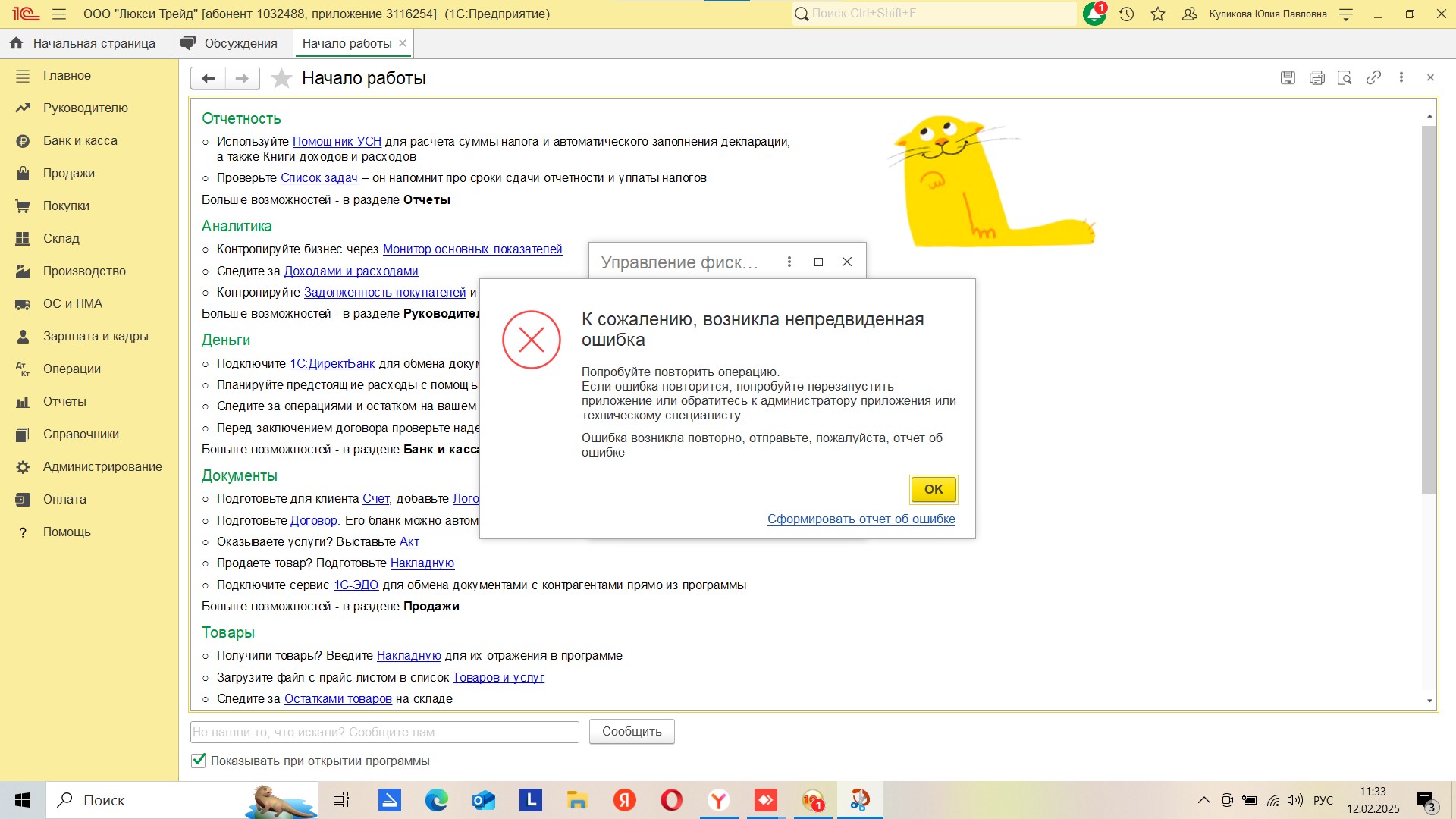Focus the feedback 'Не нашли то' field
This screenshot has height=819, width=1456.
(x=384, y=732)
